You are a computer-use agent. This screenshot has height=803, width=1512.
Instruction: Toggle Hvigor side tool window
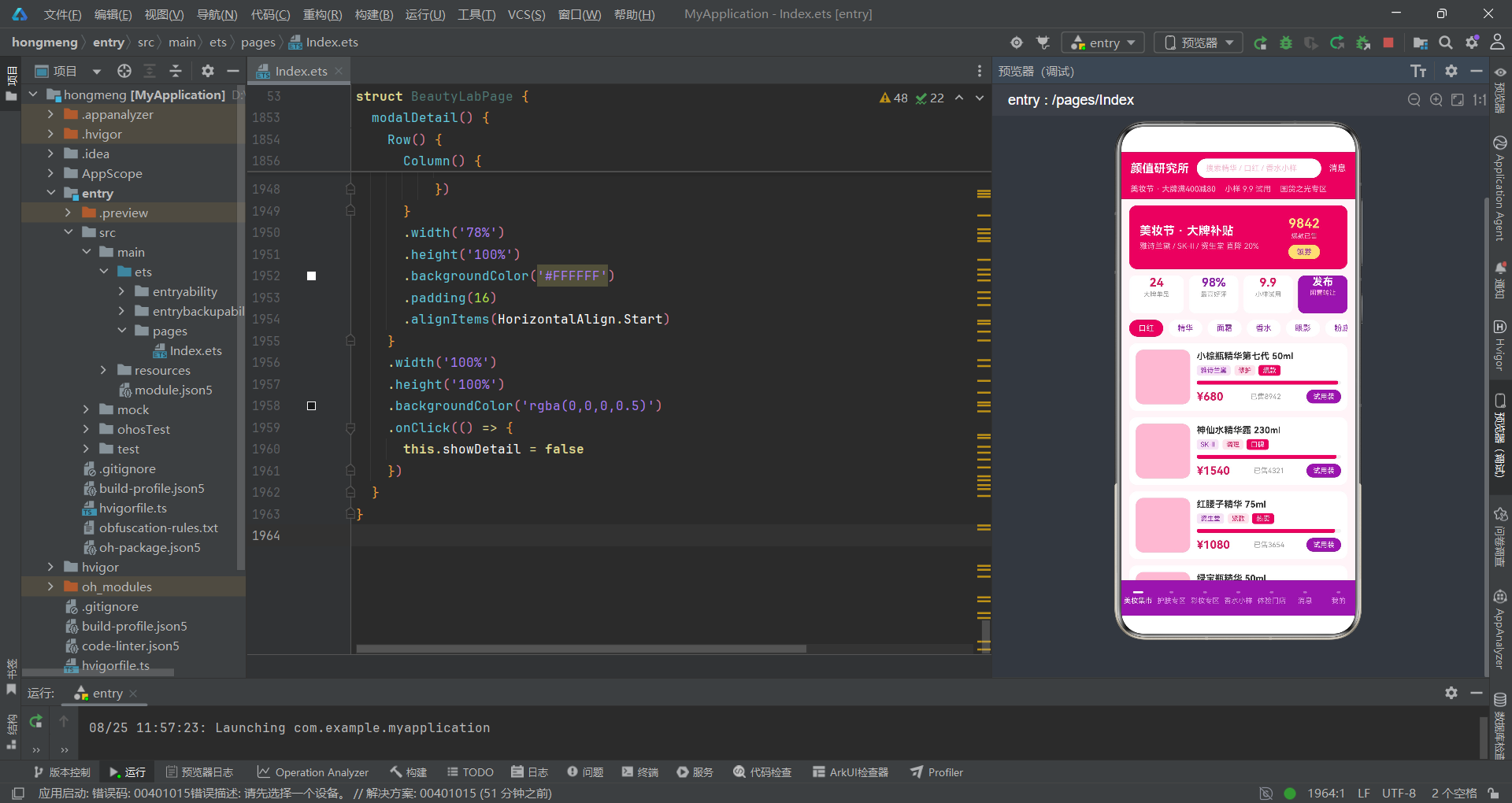tap(1500, 346)
